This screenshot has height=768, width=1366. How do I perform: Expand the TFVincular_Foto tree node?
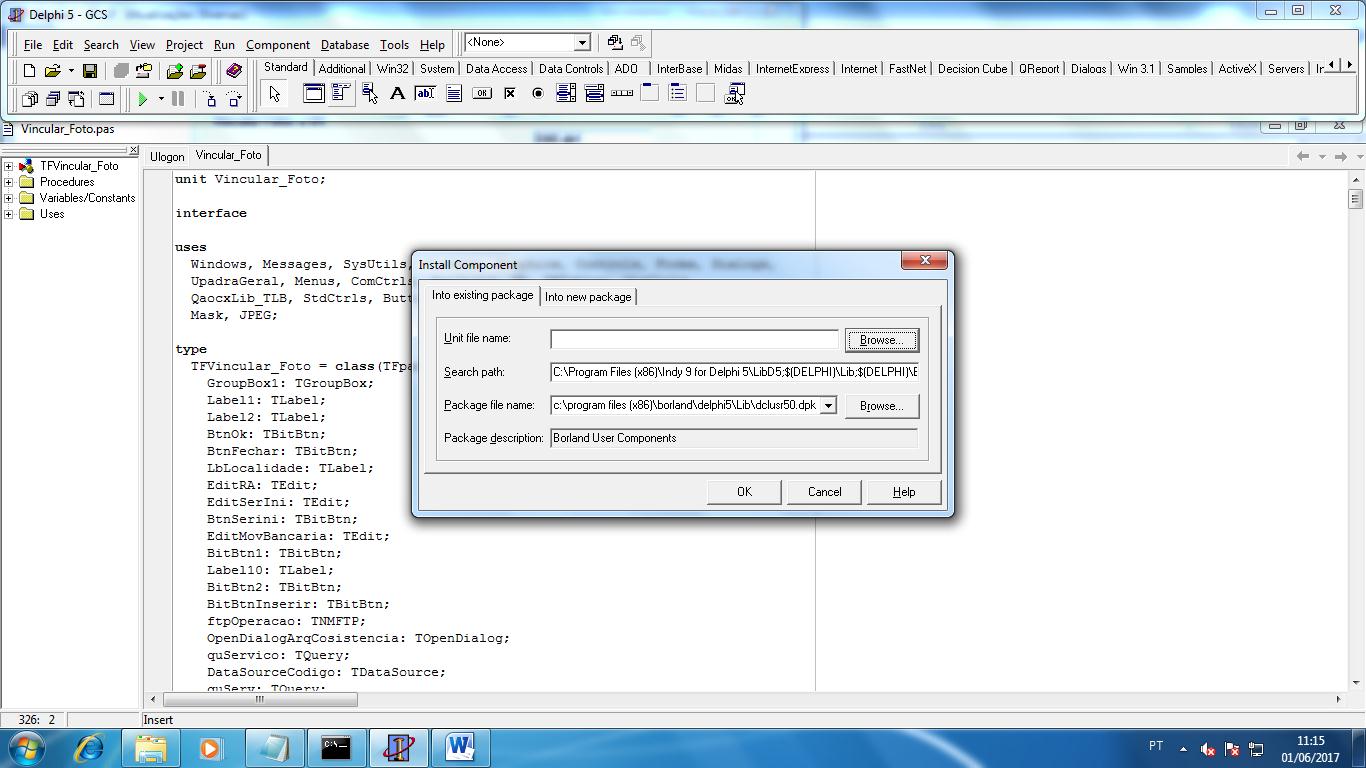coord(9,166)
